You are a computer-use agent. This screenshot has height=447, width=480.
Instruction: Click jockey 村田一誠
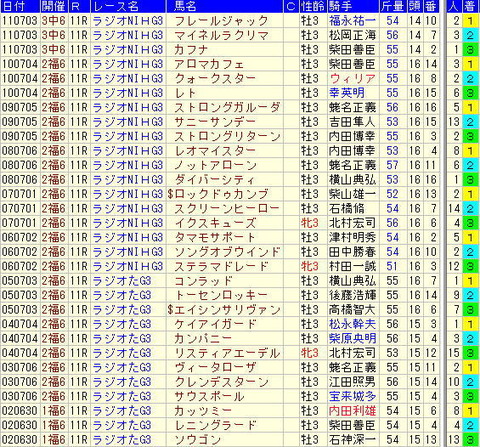pos(352,267)
